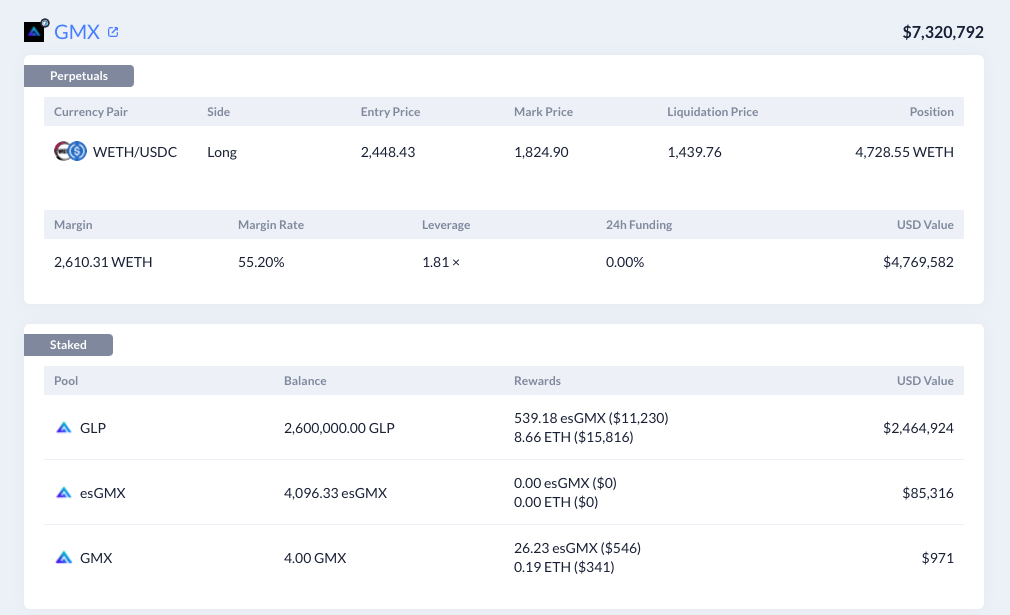
Task: Collapse the esGMX staking row
Action: [x=500, y=492]
